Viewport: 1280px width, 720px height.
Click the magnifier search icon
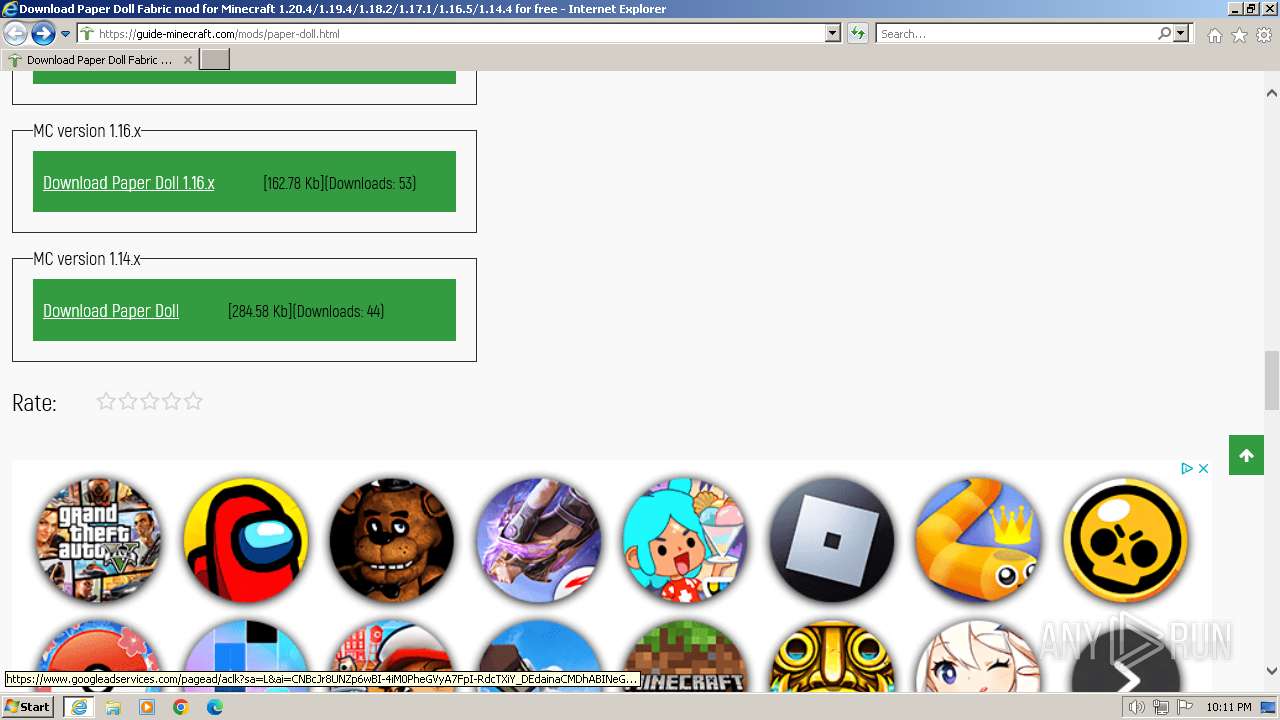point(1164,34)
